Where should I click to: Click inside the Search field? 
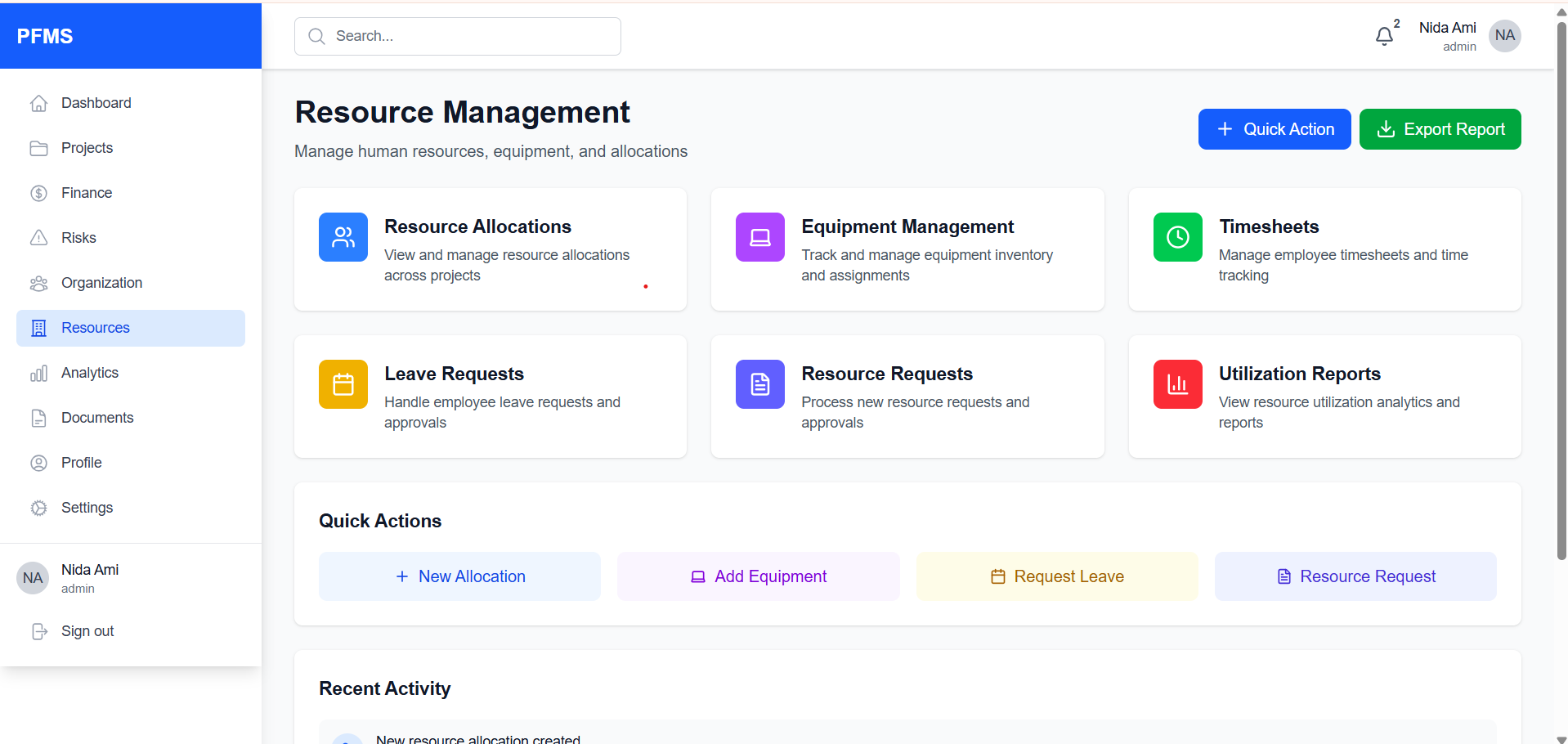456,36
